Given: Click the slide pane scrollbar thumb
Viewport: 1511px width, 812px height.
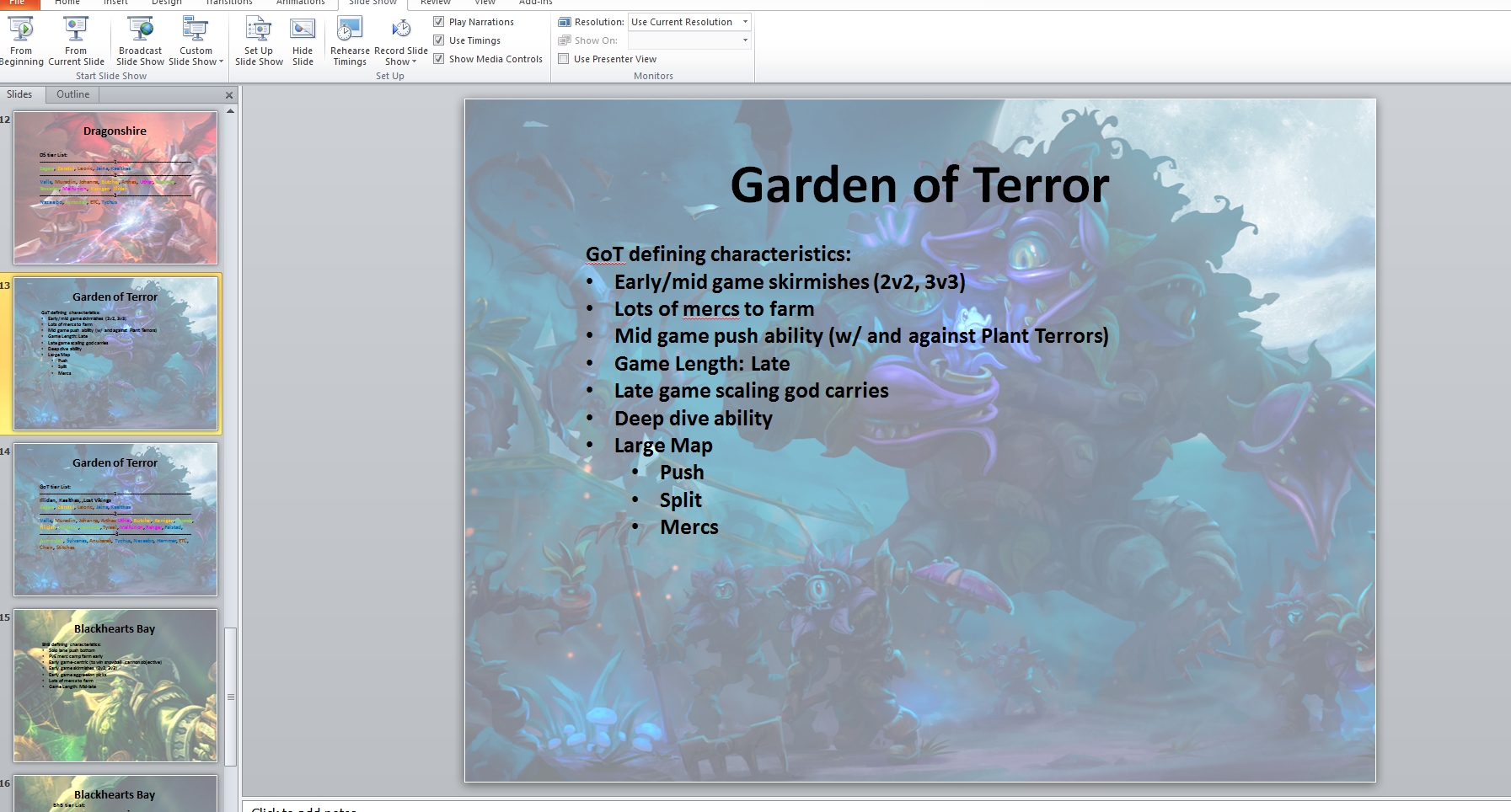Looking at the screenshot, I should coord(230,697).
